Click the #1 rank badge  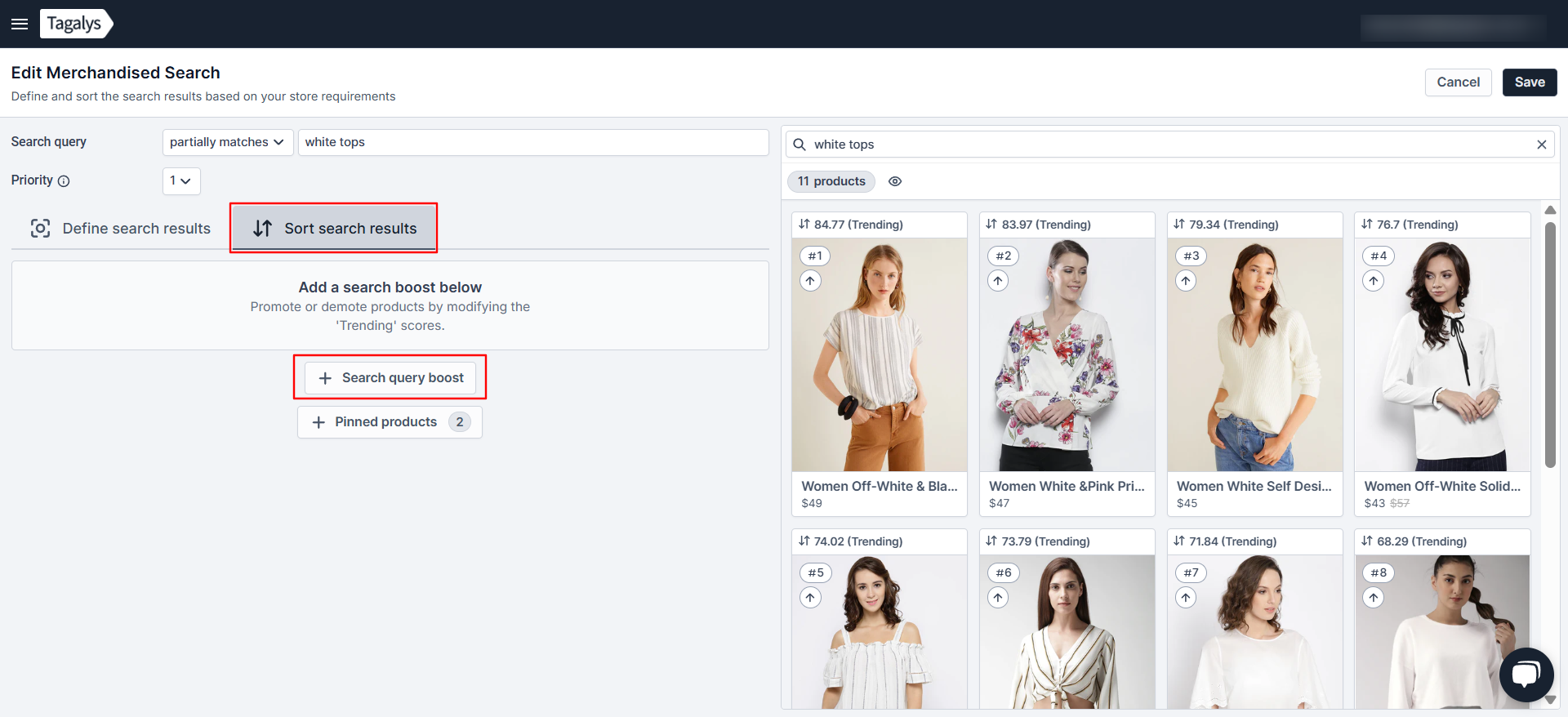[x=815, y=256]
